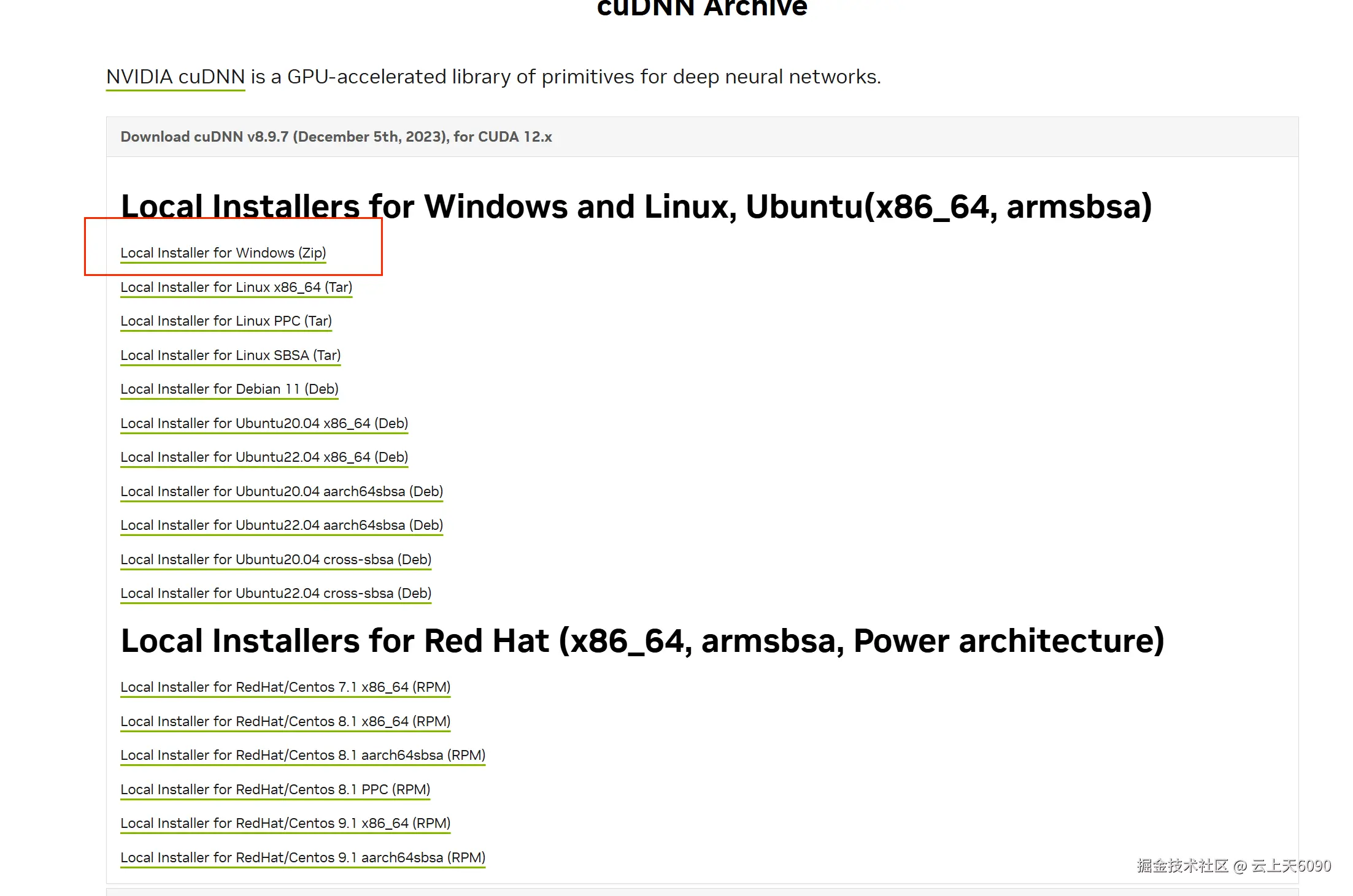Click Ubuntu22.04 x86_64 (Deb) installer link
This screenshot has height=896, width=1353.
264,458
